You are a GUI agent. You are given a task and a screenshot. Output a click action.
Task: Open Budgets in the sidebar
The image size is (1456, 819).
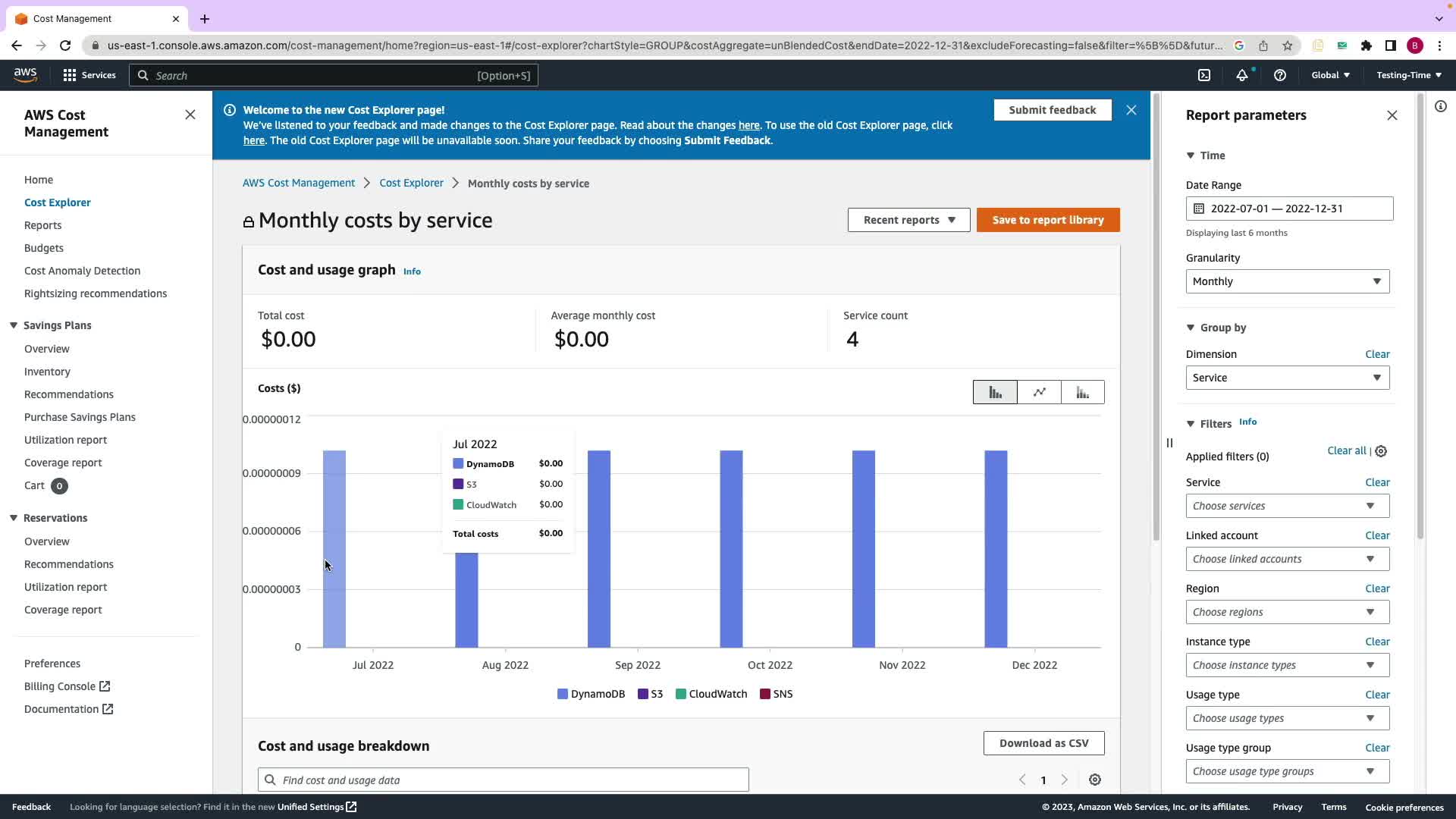[44, 248]
